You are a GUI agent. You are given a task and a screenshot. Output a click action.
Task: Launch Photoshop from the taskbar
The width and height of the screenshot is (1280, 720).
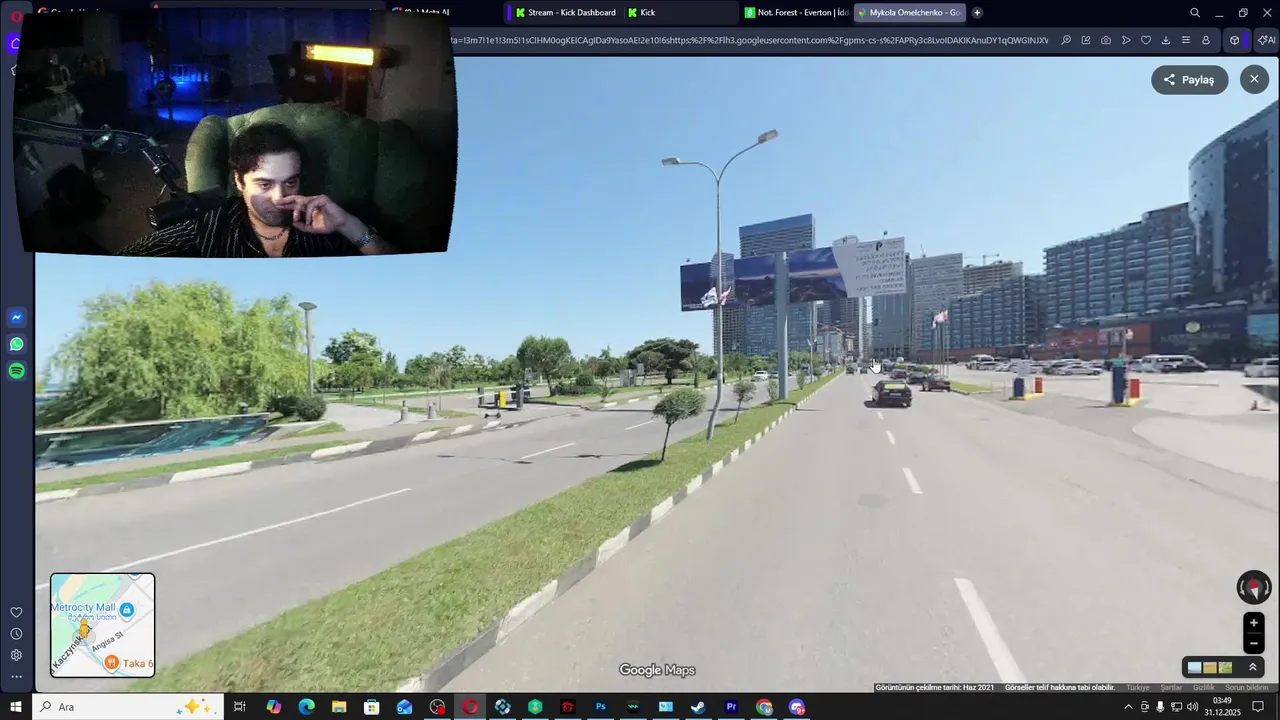click(600, 707)
